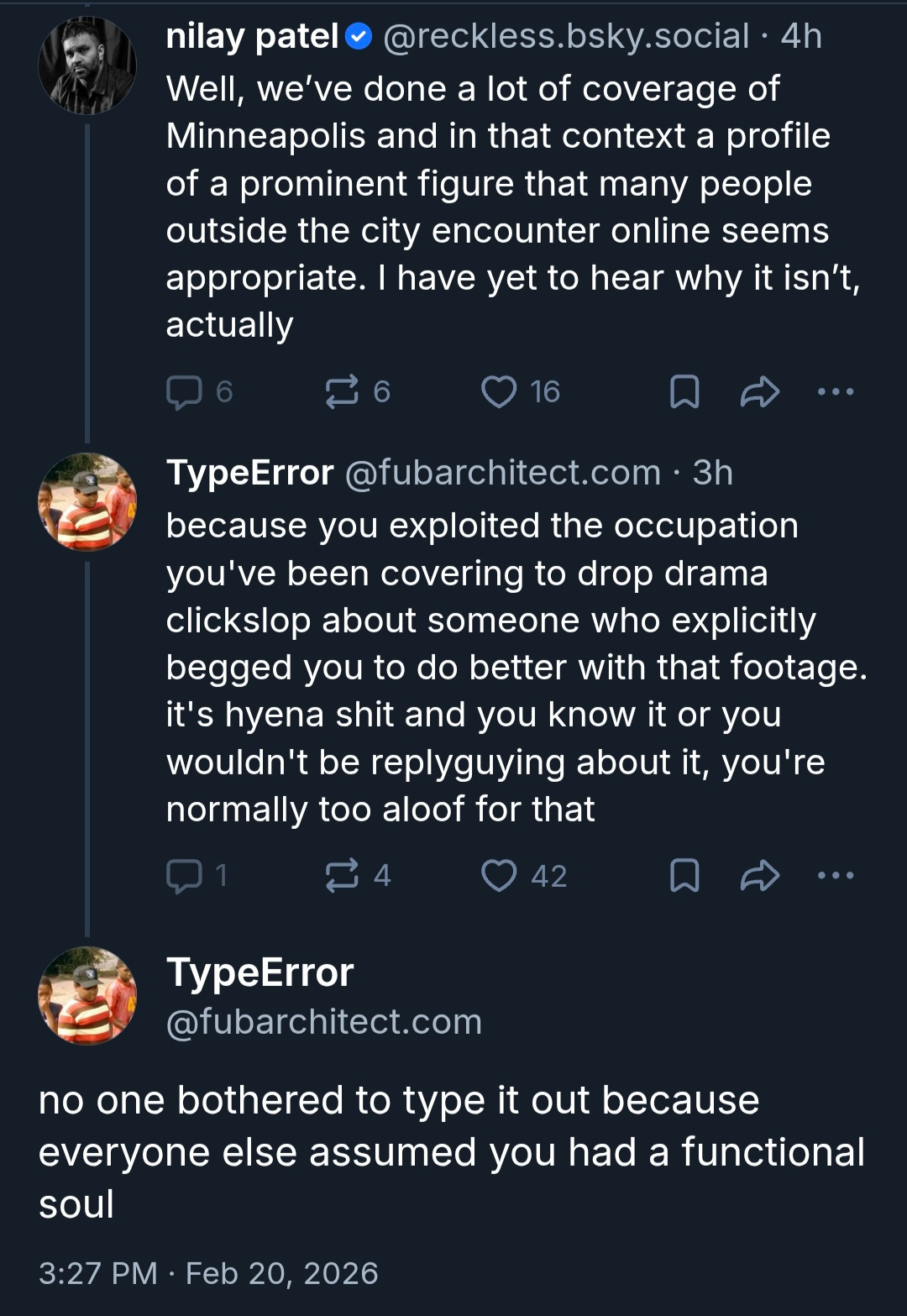Viewport: 907px width, 1316px height.
Task: Repost TypeError's post with 4 reposts
Action: [342, 876]
